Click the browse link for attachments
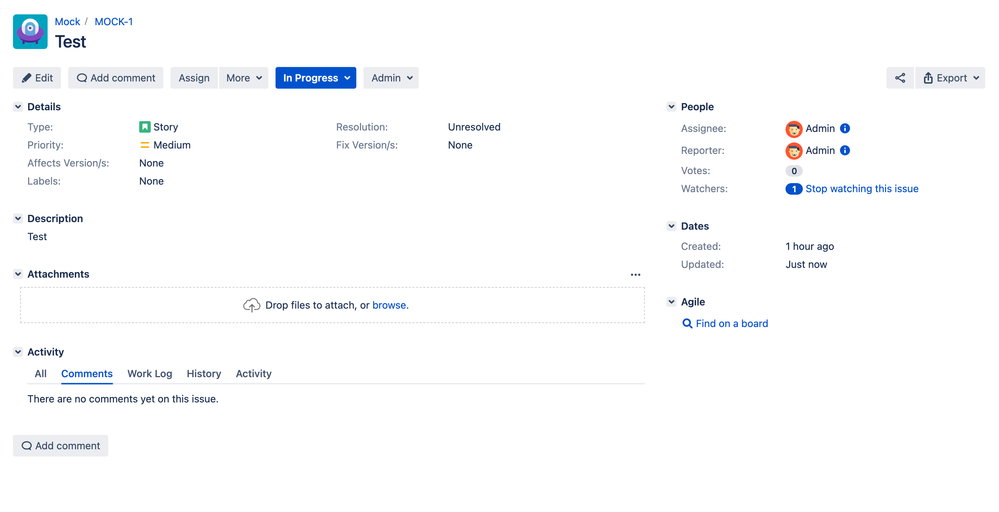This screenshot has height=512, width=999. [391, 305]
